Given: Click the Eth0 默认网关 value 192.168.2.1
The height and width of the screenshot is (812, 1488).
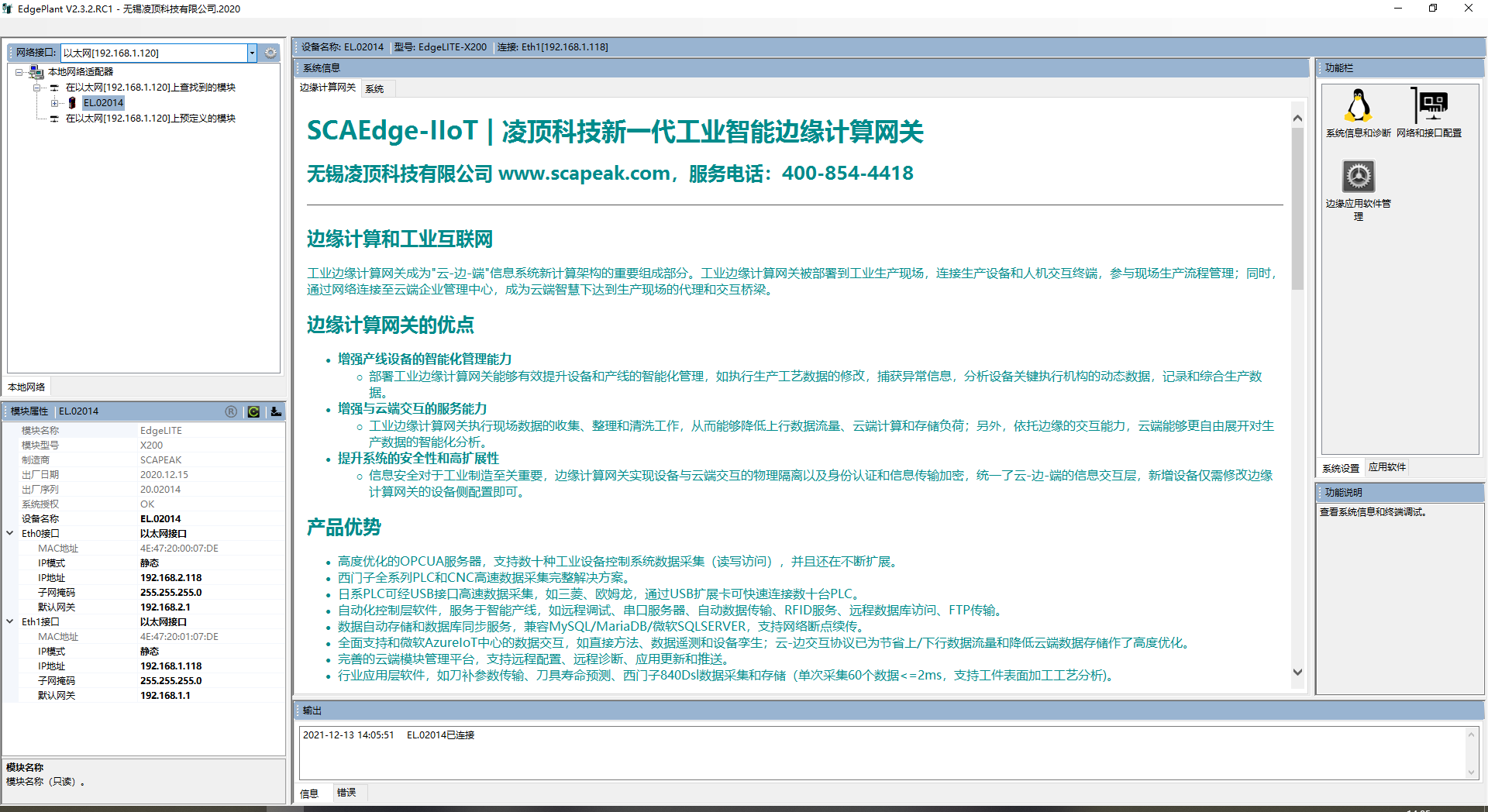Looking at the screenshot, I should tap(165, 607).
